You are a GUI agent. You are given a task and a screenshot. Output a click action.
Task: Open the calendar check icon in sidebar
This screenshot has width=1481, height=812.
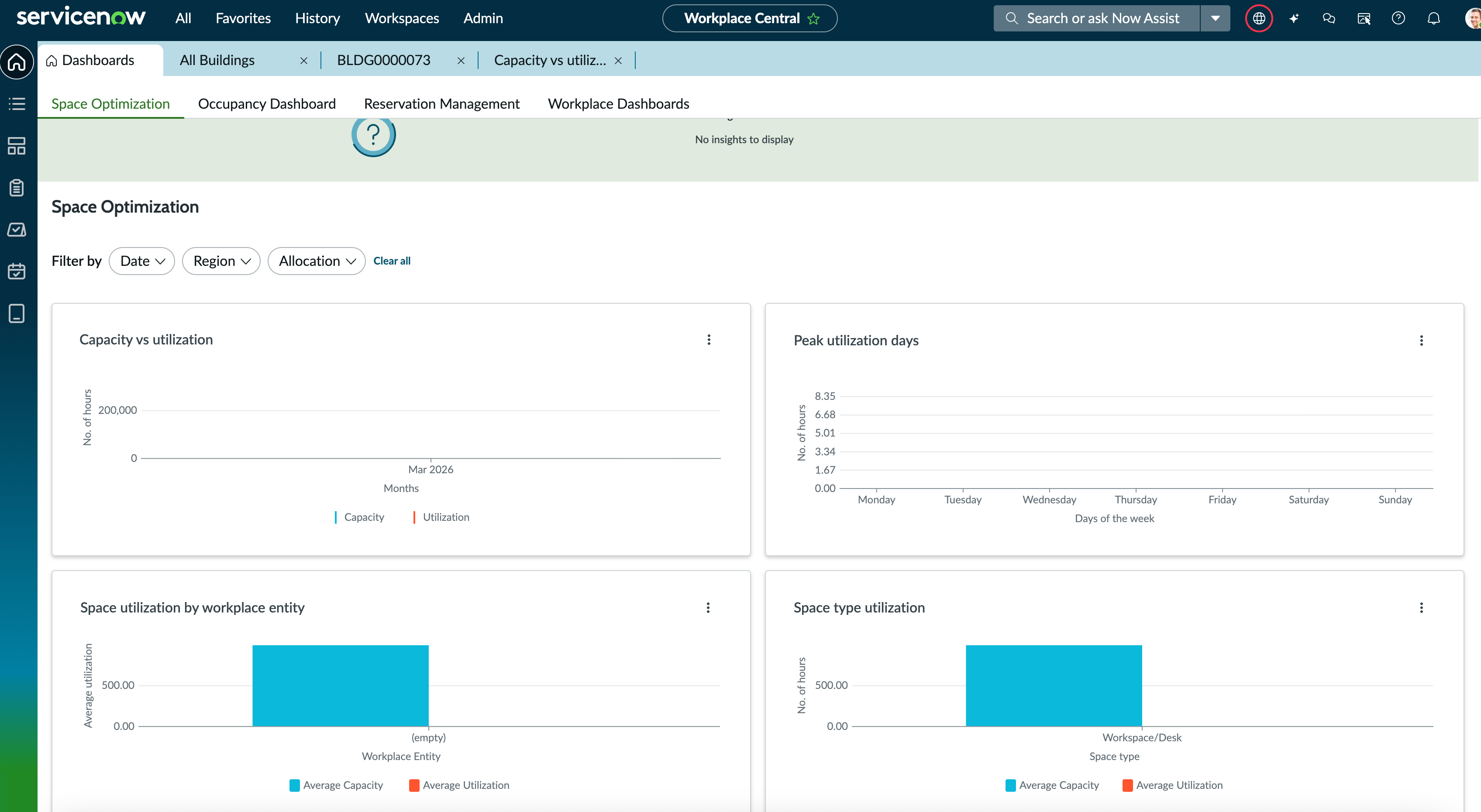click(17, 271)
